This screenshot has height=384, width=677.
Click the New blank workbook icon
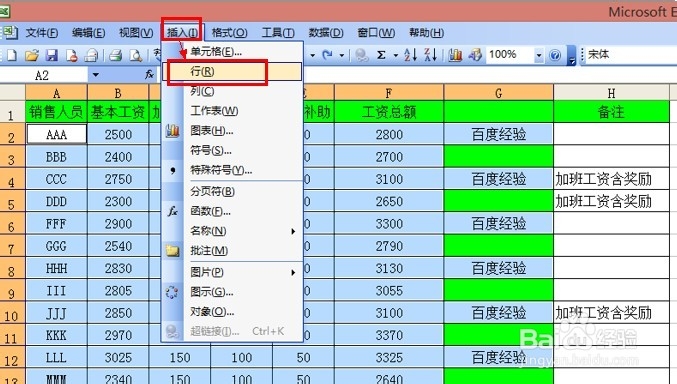(x=12, y=55)
